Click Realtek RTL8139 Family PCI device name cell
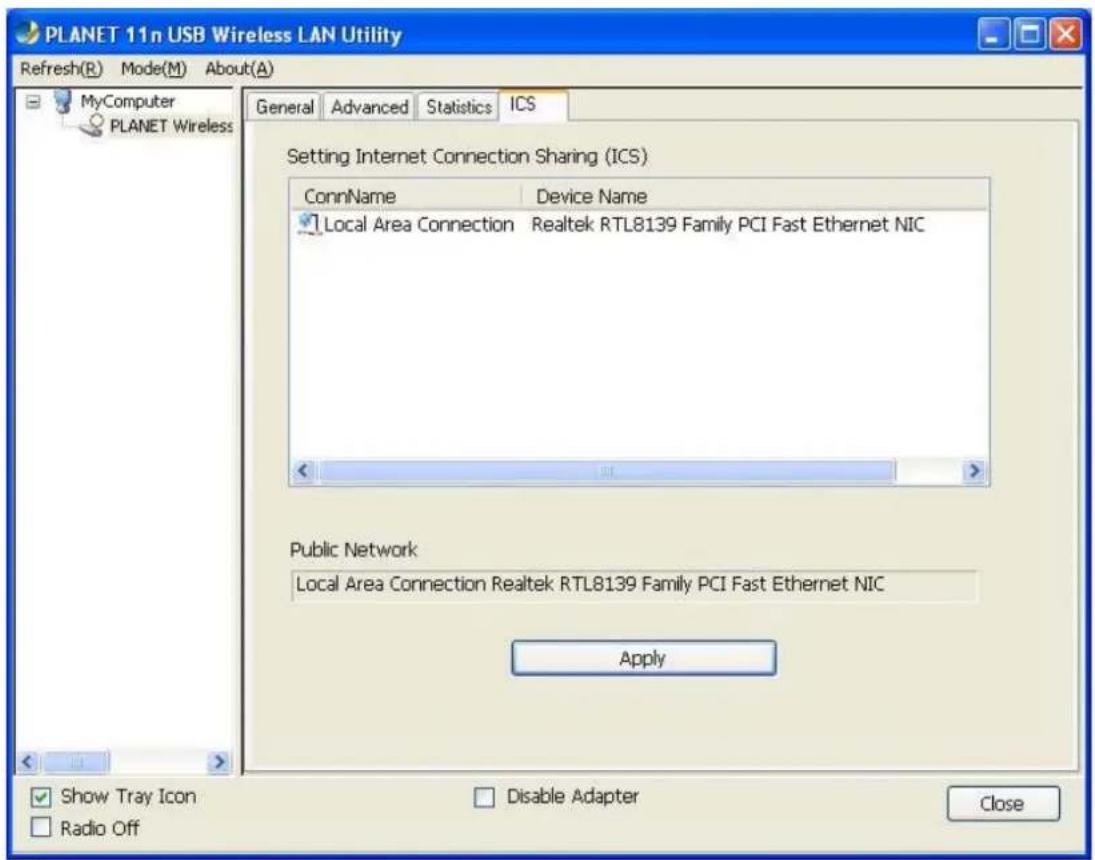 pyautogui.click(x=728, y=224)
